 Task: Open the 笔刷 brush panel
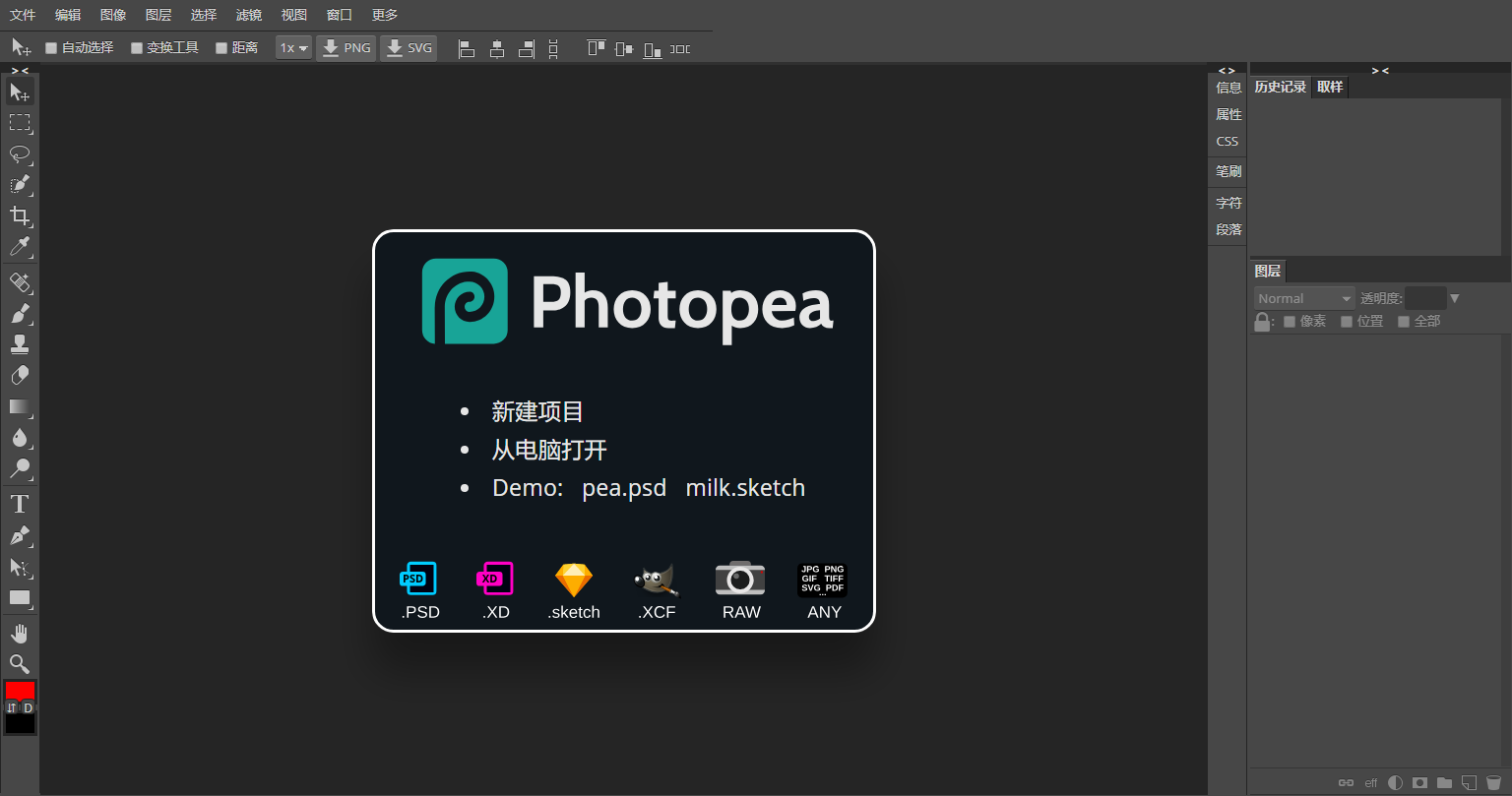point(1228,171)
